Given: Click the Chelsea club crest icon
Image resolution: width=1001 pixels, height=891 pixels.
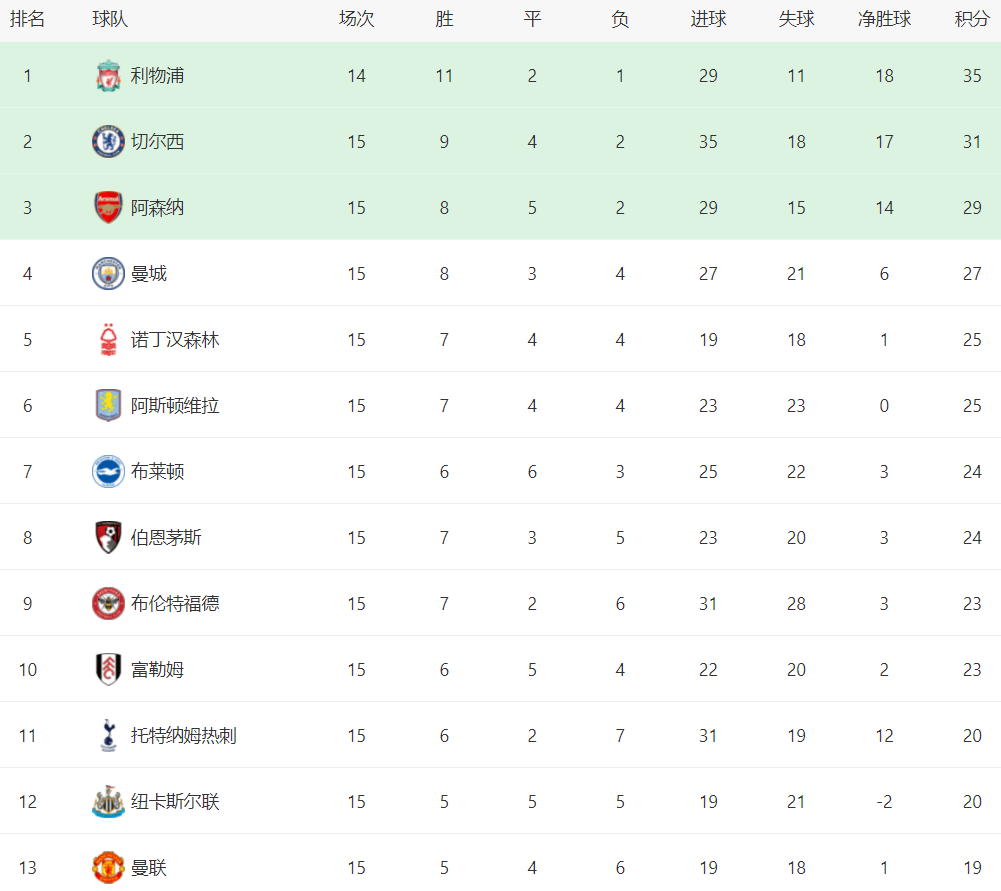Looking at the screenshot, I should click(109, 141).
